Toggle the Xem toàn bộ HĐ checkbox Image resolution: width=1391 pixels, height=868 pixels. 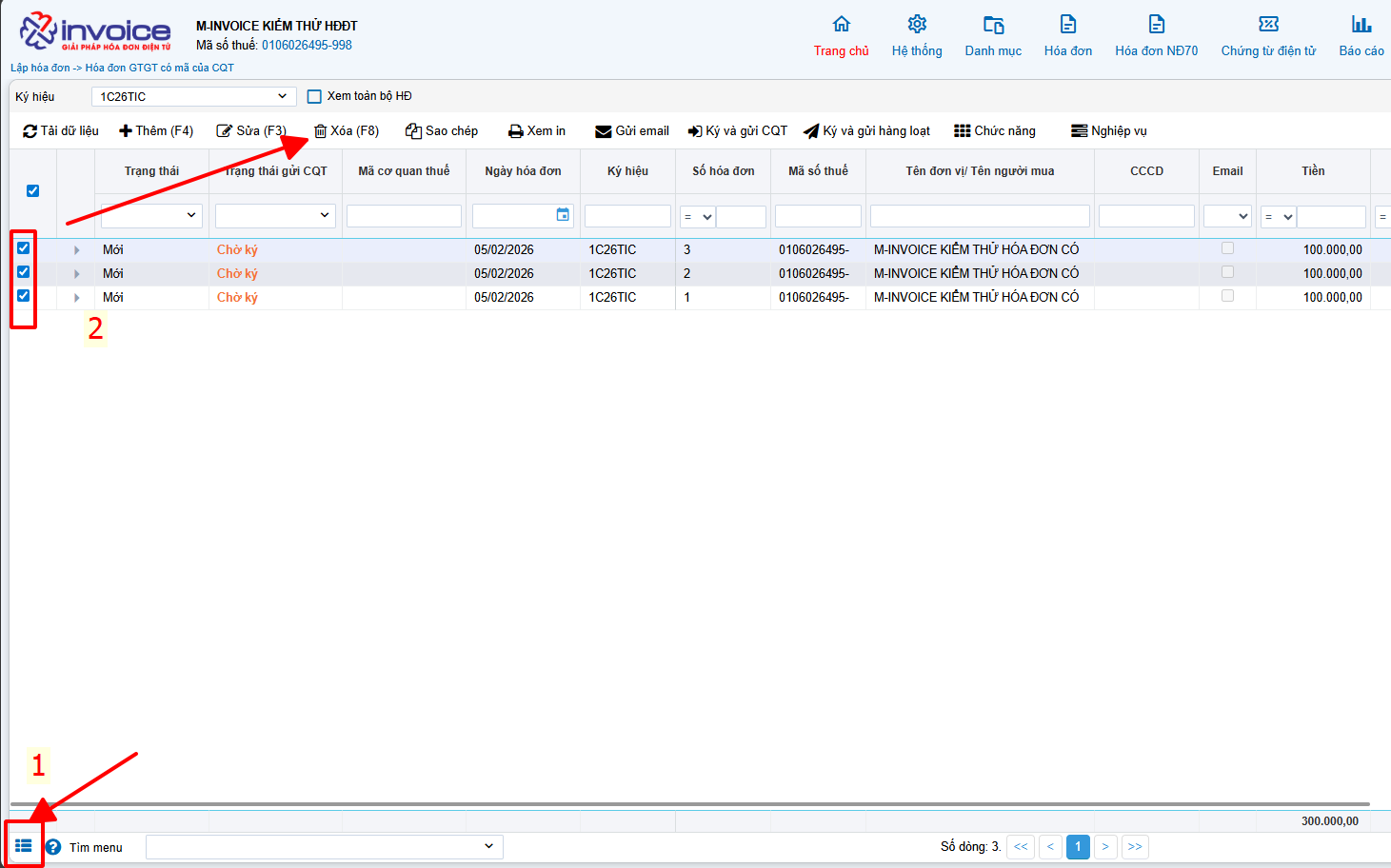(x=314, y=96)
